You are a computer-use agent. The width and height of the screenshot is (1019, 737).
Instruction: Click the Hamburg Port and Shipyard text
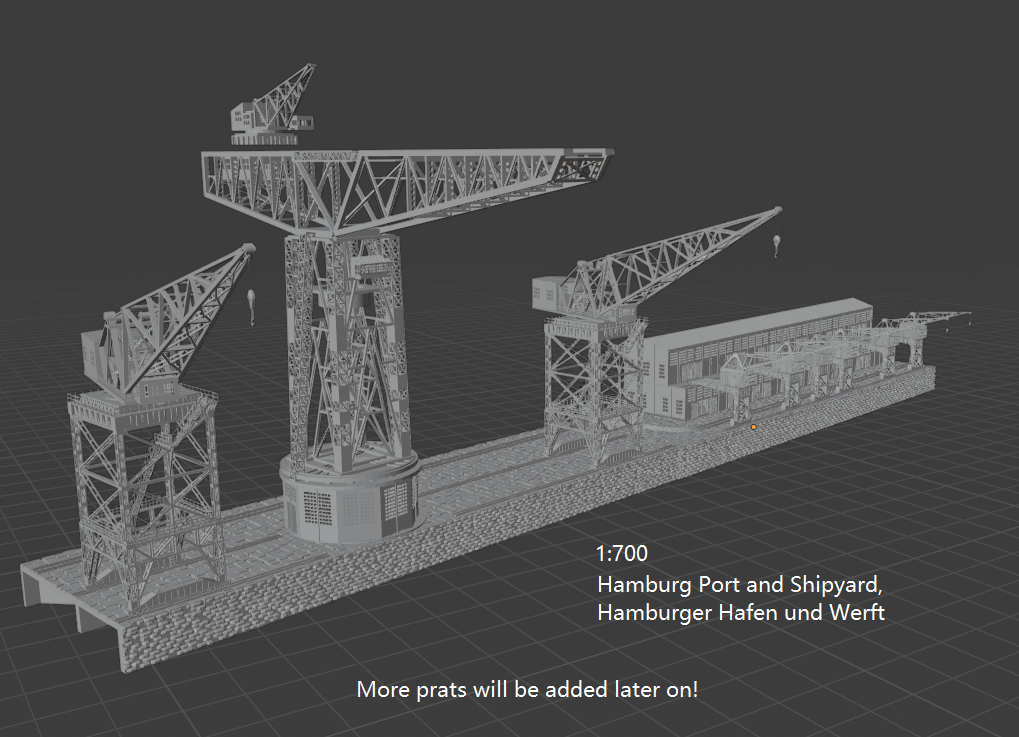pyautogui.click(x=740, y=586)
